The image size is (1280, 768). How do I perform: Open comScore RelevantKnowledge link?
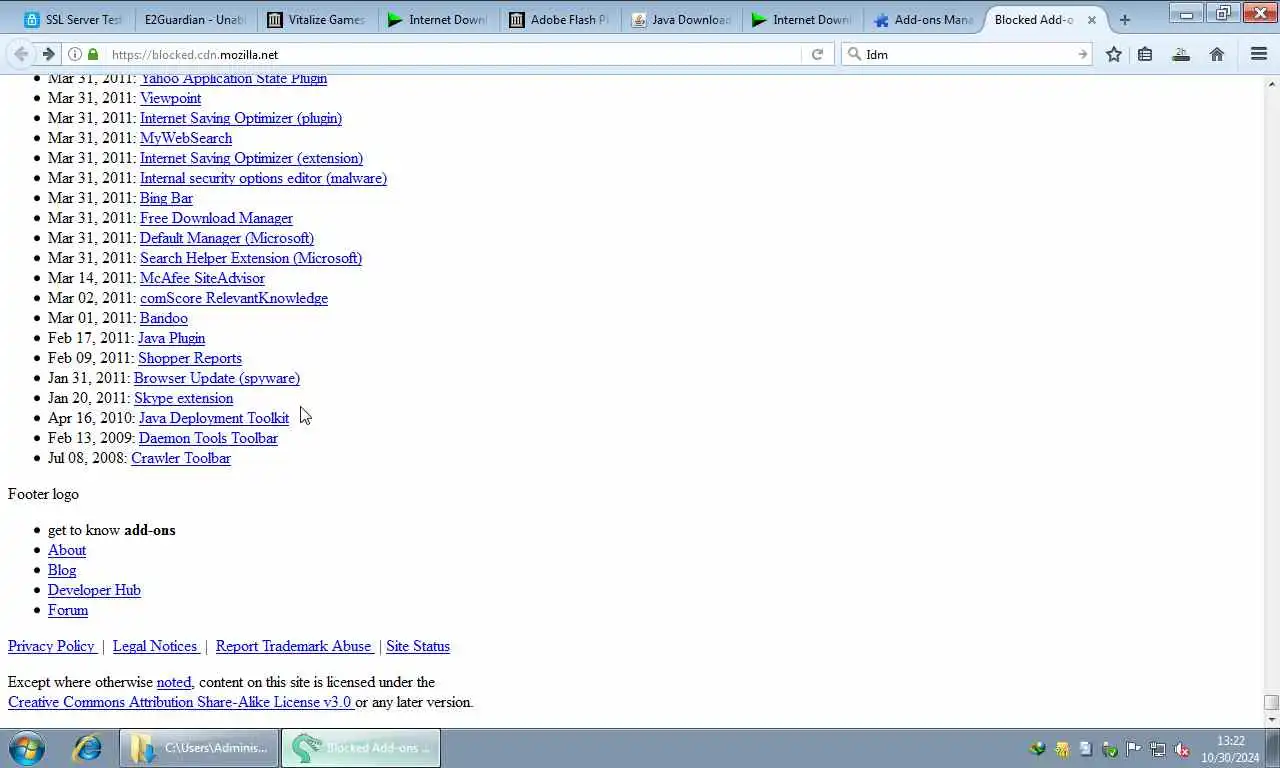(x=234, y=298)
